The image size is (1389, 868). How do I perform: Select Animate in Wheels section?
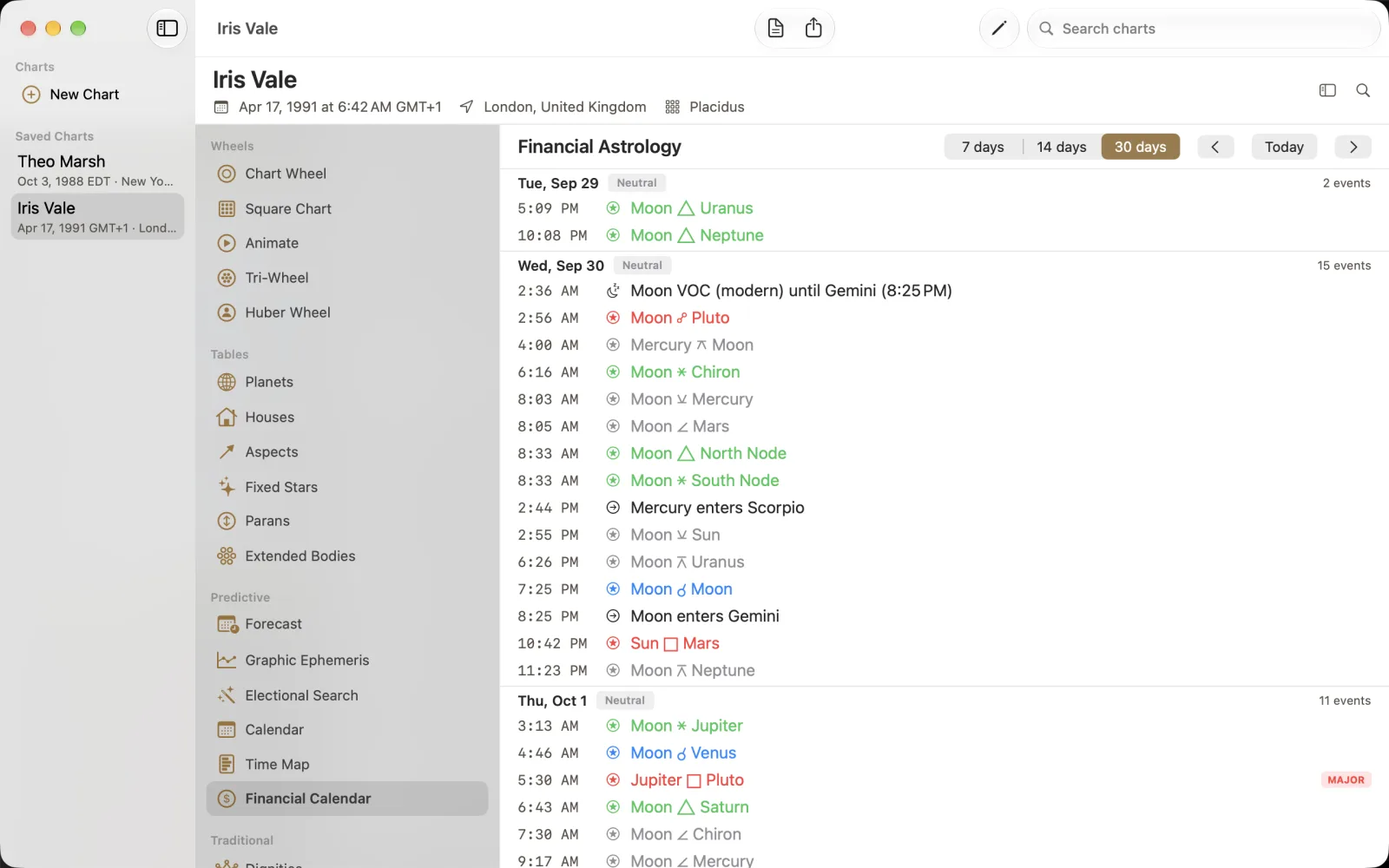tap(347, 243)
